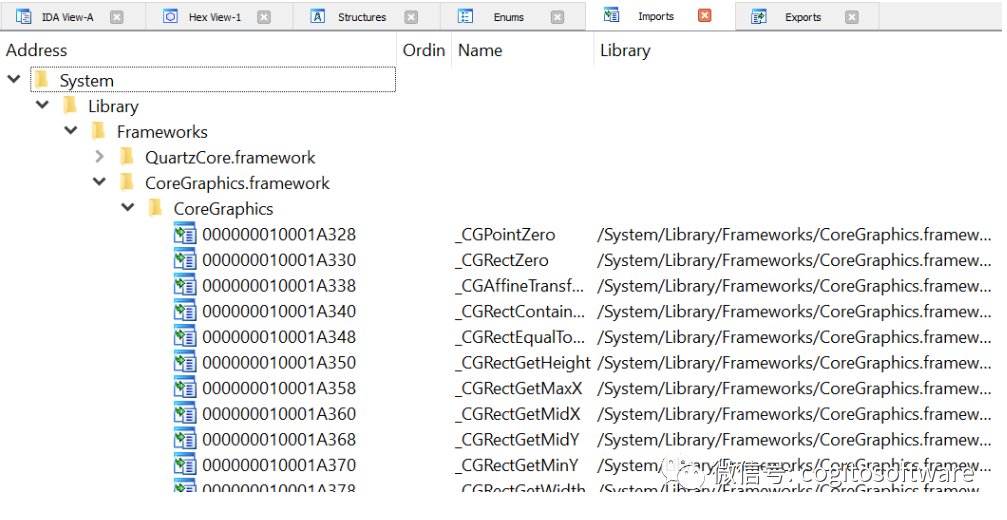Screen dimensions: 1007x520
Task: Select the QuartzCore.framework folder icon
Action: click(x=127, y=157)
